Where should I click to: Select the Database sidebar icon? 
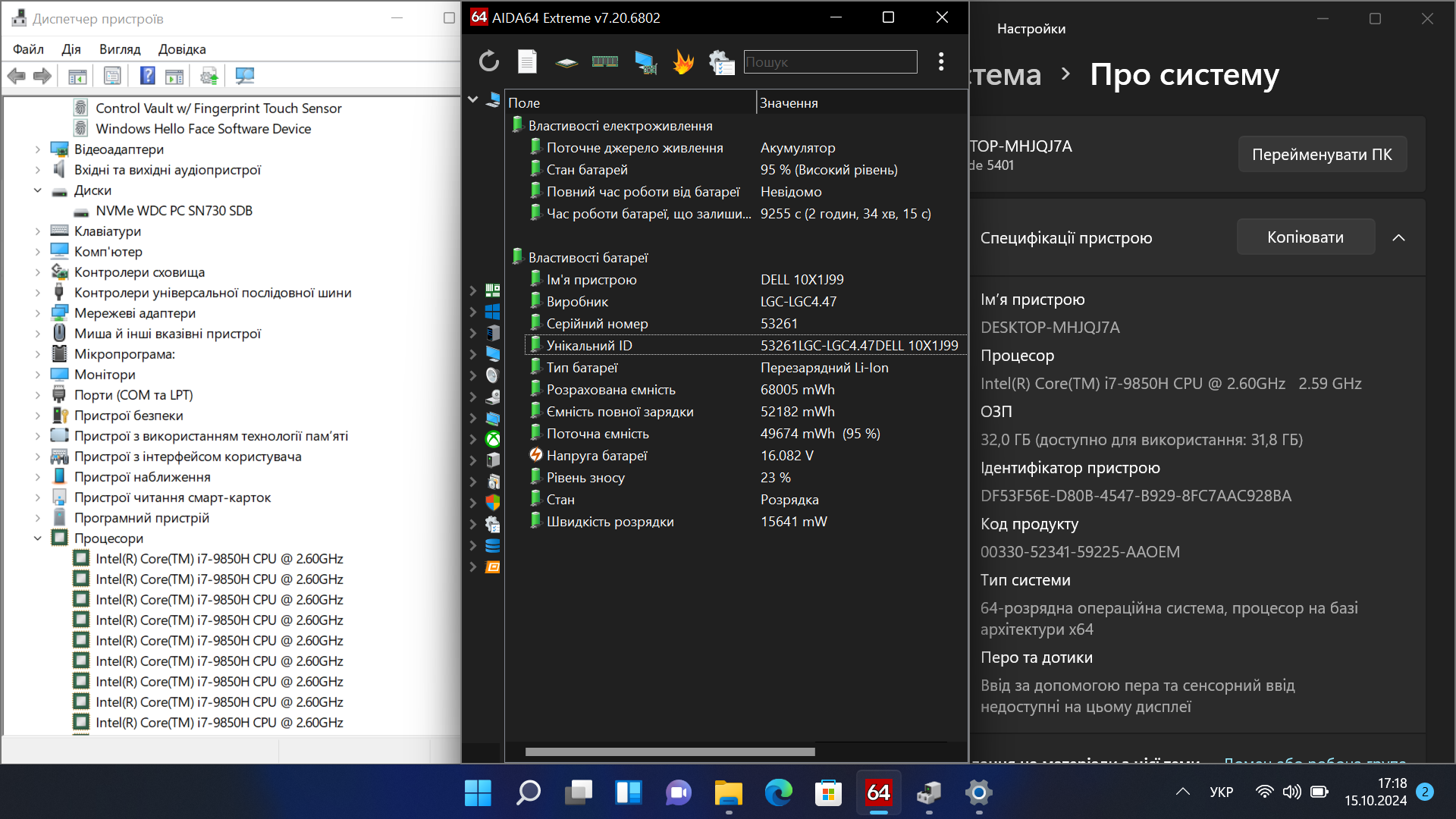pos(493,545)
